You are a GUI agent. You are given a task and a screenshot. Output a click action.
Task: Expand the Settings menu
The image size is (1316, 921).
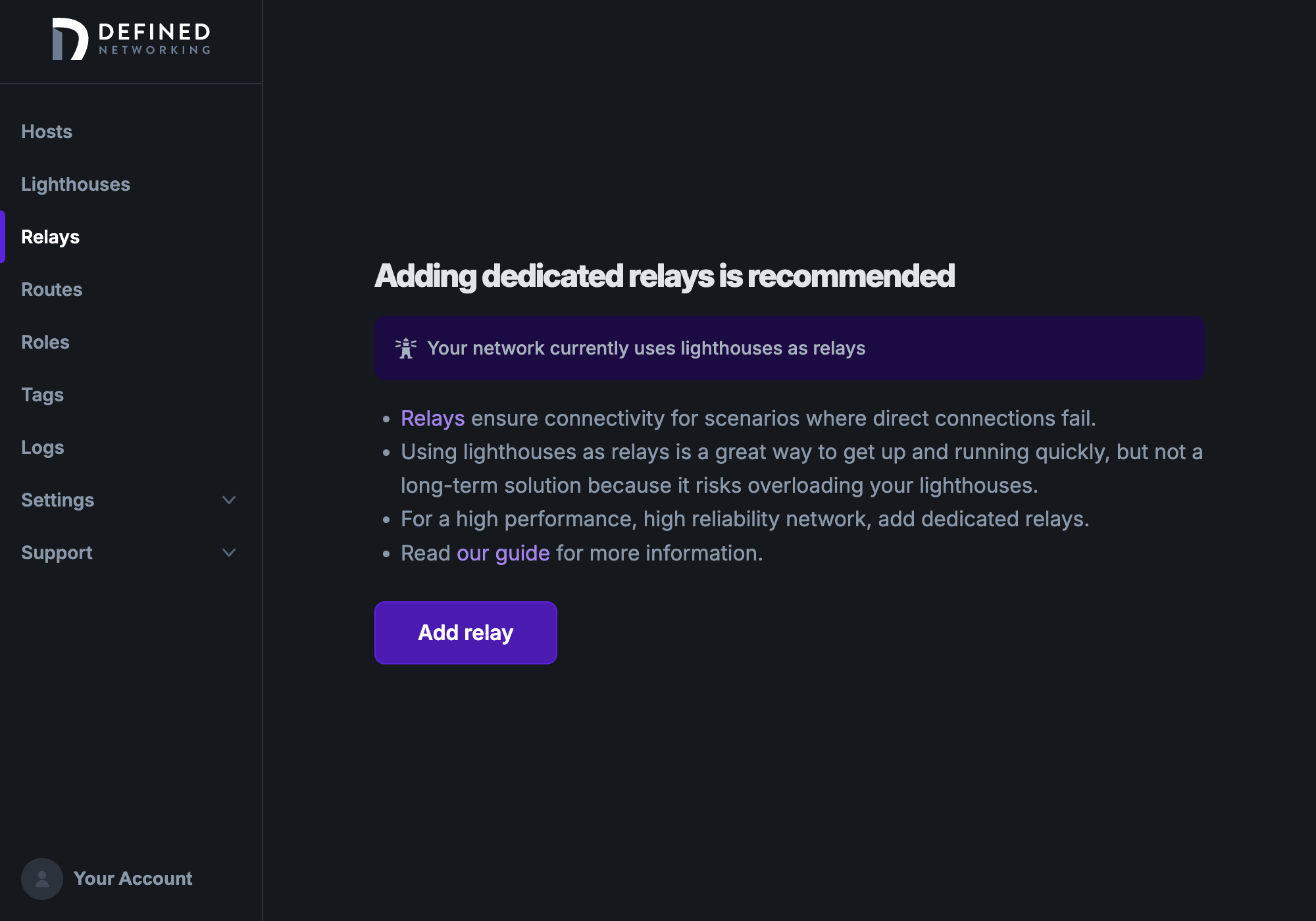tap(58, 500)
